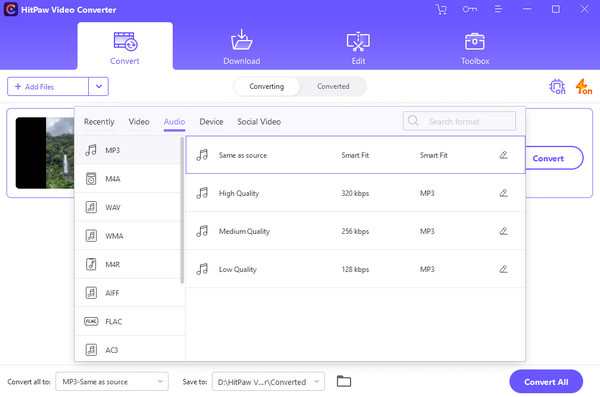The height and width of the screenshot is (397, 600).
Task: Open the output folder icon
Action: pyautogui.click(x=344, y=381)
